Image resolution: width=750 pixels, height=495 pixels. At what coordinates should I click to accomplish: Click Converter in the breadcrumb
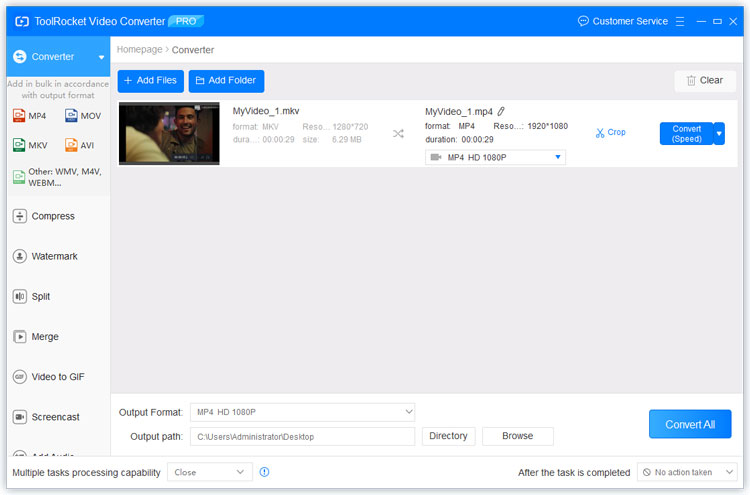193,50
